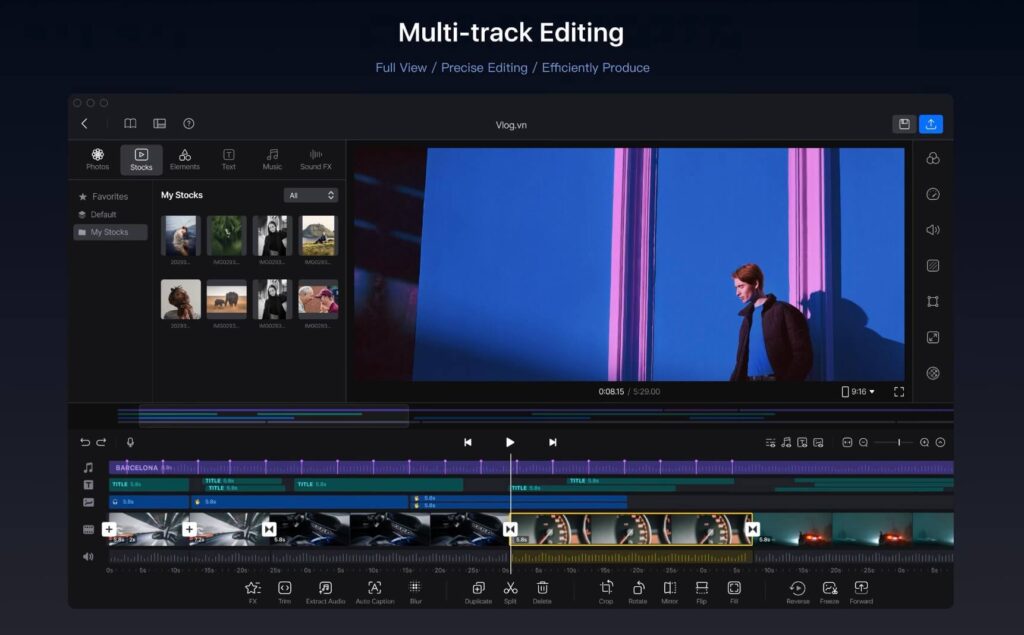Open the Elements tab
Viewport: 1024px width, 635px height.
(185, 159)
